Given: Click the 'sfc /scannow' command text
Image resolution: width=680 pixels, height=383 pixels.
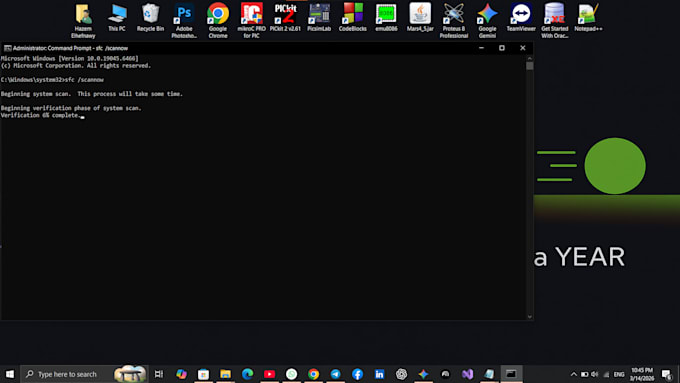Looking at the screenshot, I should pyautogui.click(x=84, y=80).
